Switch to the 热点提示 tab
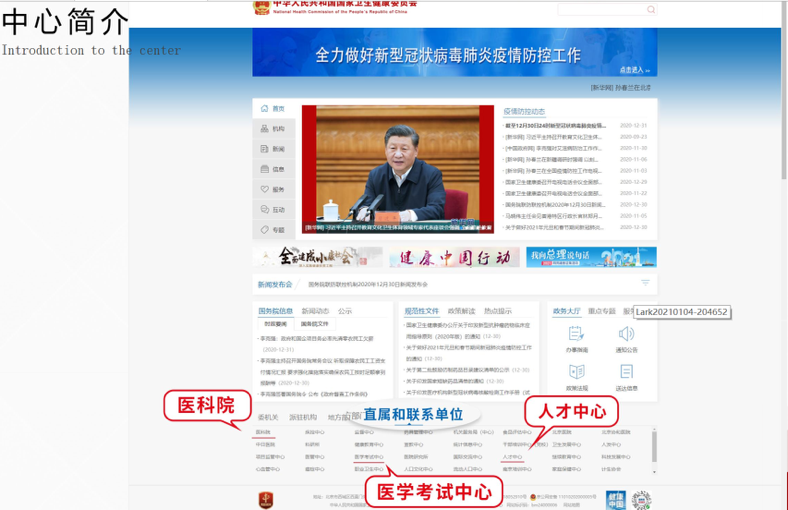The image size is (788, 510). 498,311
